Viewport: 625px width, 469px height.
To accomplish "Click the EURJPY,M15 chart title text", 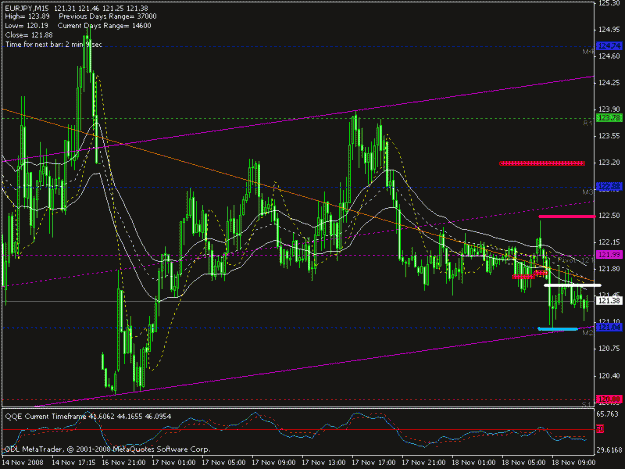I will [x=27, y=8].
